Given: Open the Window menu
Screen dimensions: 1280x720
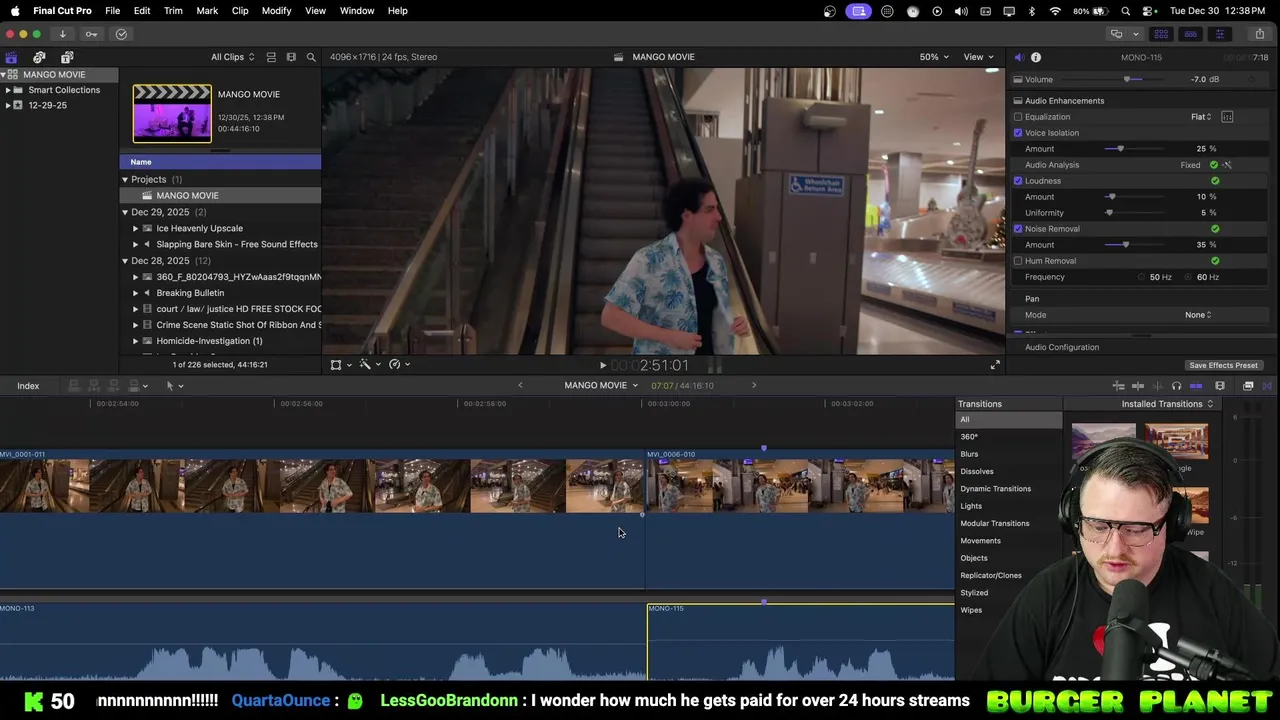Looking at the screenshot, I should [357, 10].
